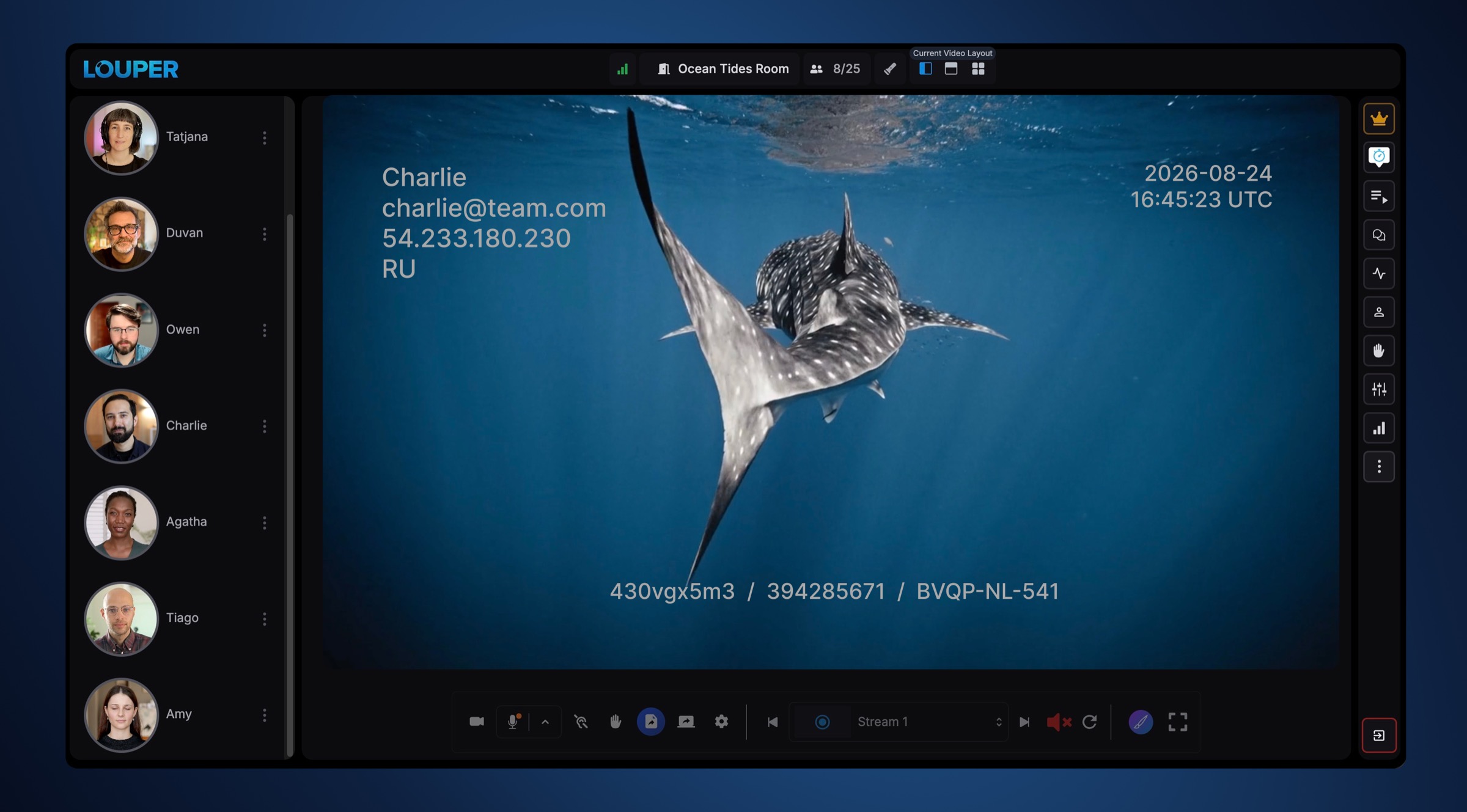Enter fullscreen video mode

click(x=1178, y=722)
